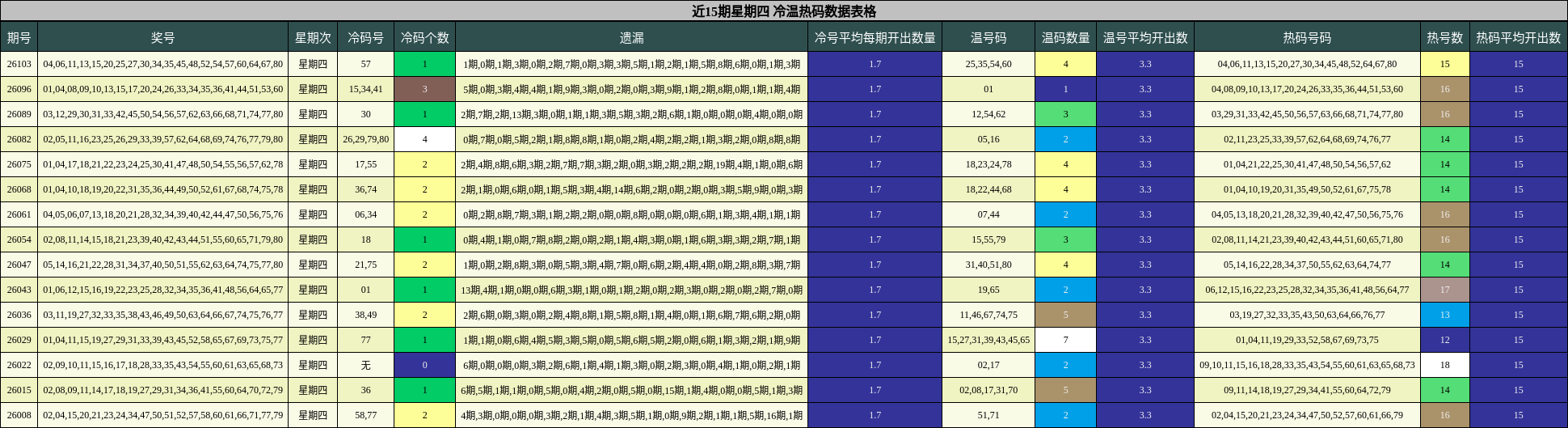Select the 期号 column header
This screenshot has width=1568, height=428.
coord(19,37)
